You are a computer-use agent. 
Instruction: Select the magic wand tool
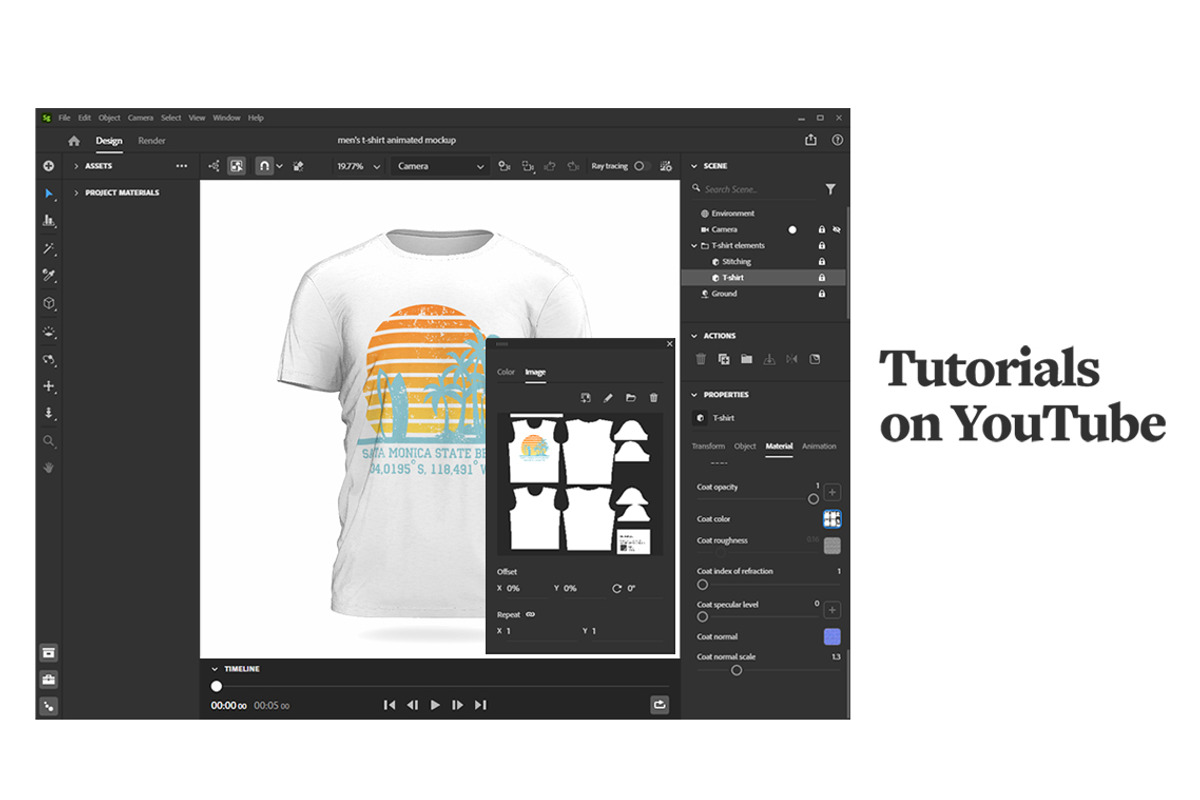(x=48, y=248)
